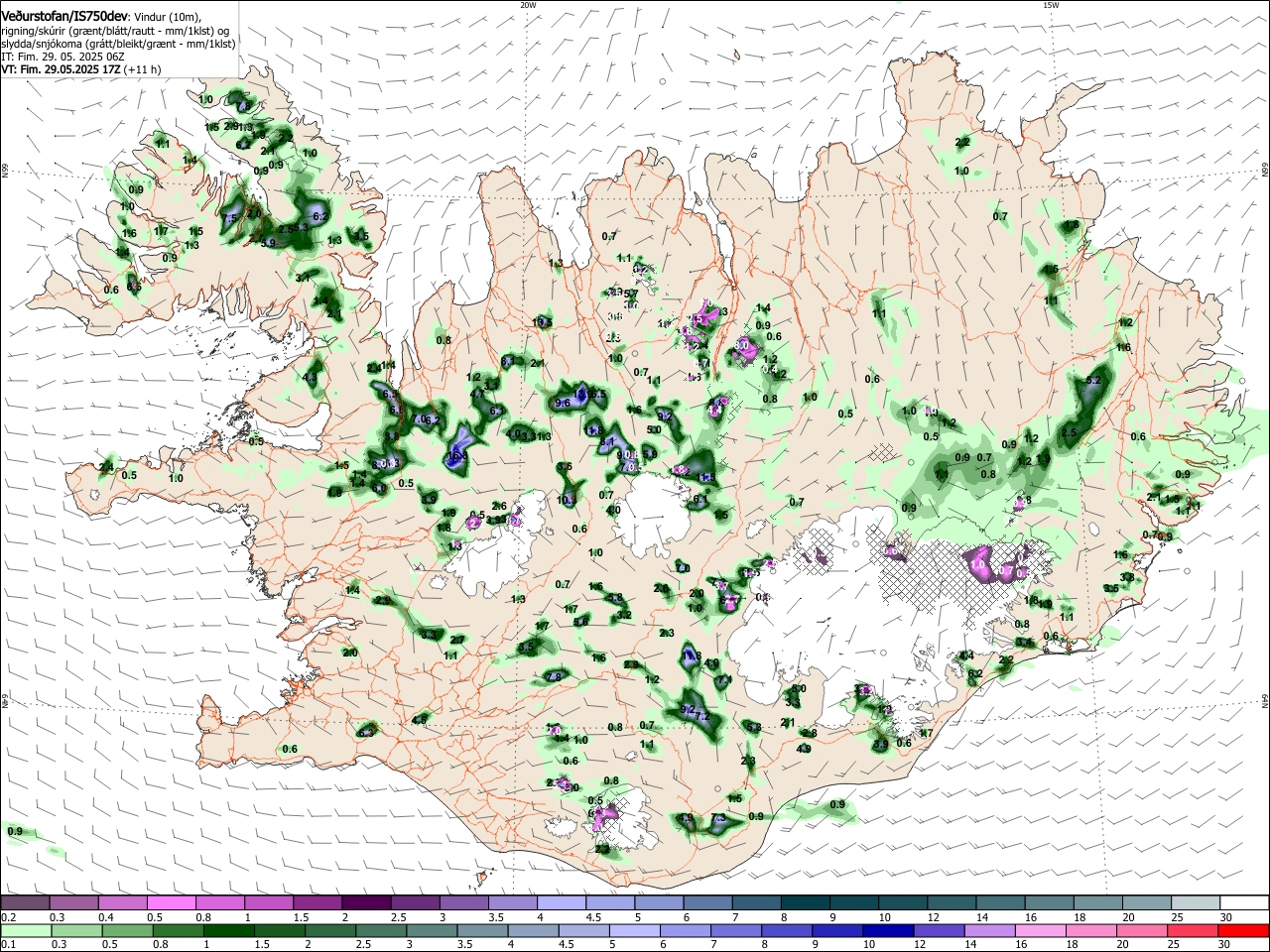Click the '(+11 h)' forecast offset text
Image resolution: width=1270 pixels, height=952 pixels.
[x=144, y=69]
